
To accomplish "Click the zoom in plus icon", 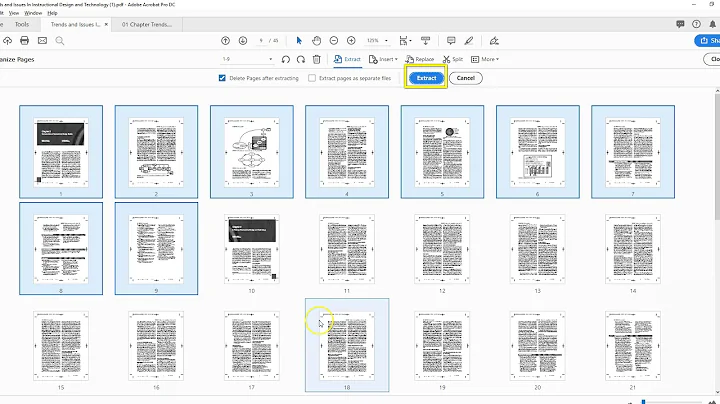I will pos(351,41).
